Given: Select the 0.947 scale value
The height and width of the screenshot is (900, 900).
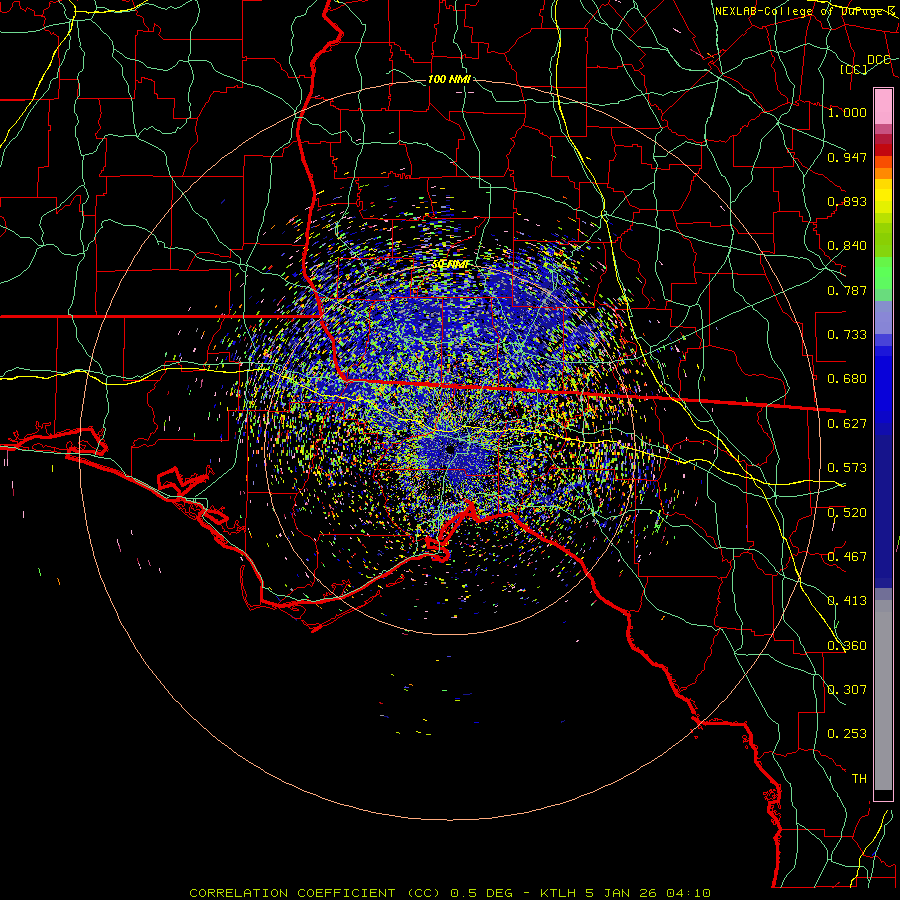Looking at the screenshot, I should (x=847, y=157).
